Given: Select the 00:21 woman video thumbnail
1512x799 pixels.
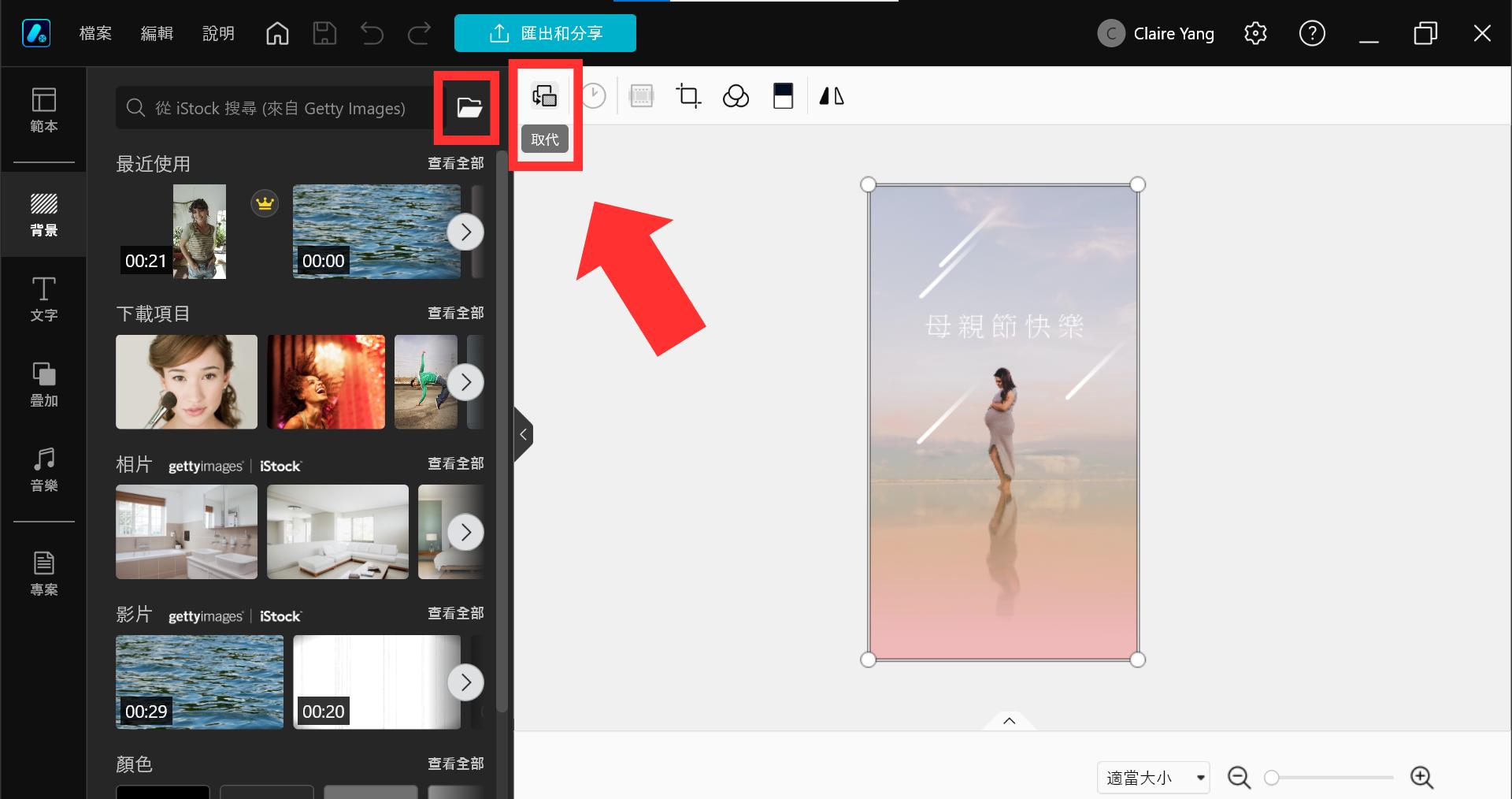Looking at the screenshot, I should 199,232.
